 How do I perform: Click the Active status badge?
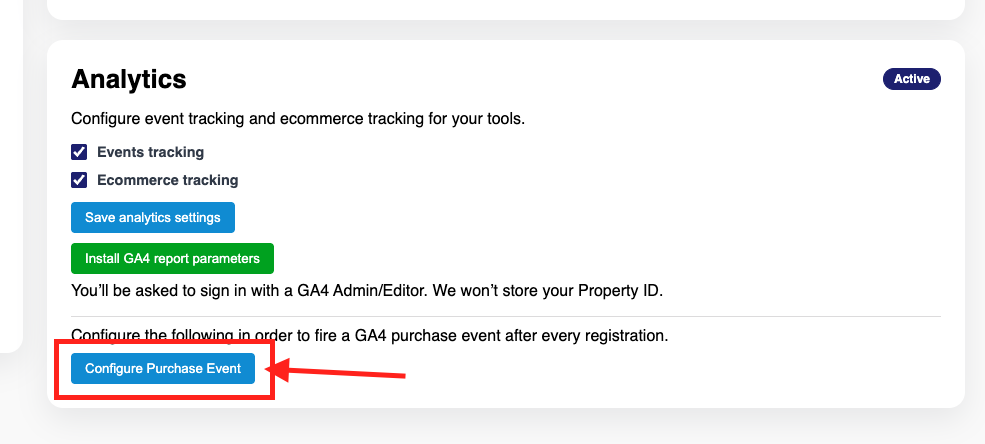pyautogui.click(x=912, y=79)
